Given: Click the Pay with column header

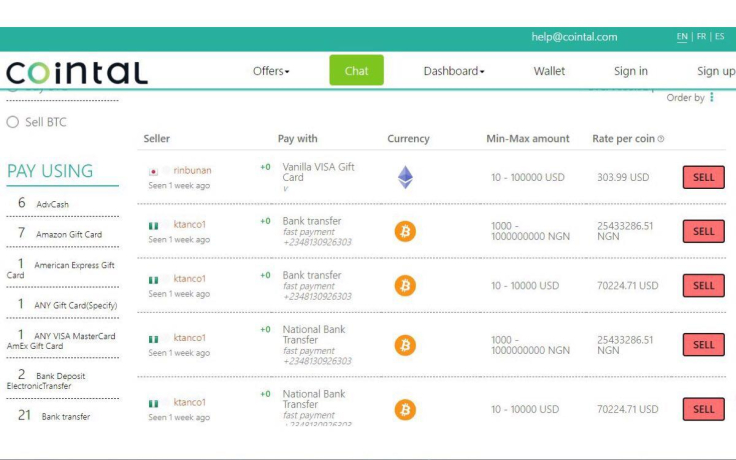Looking at the screenshot, I should coord(298,138).
